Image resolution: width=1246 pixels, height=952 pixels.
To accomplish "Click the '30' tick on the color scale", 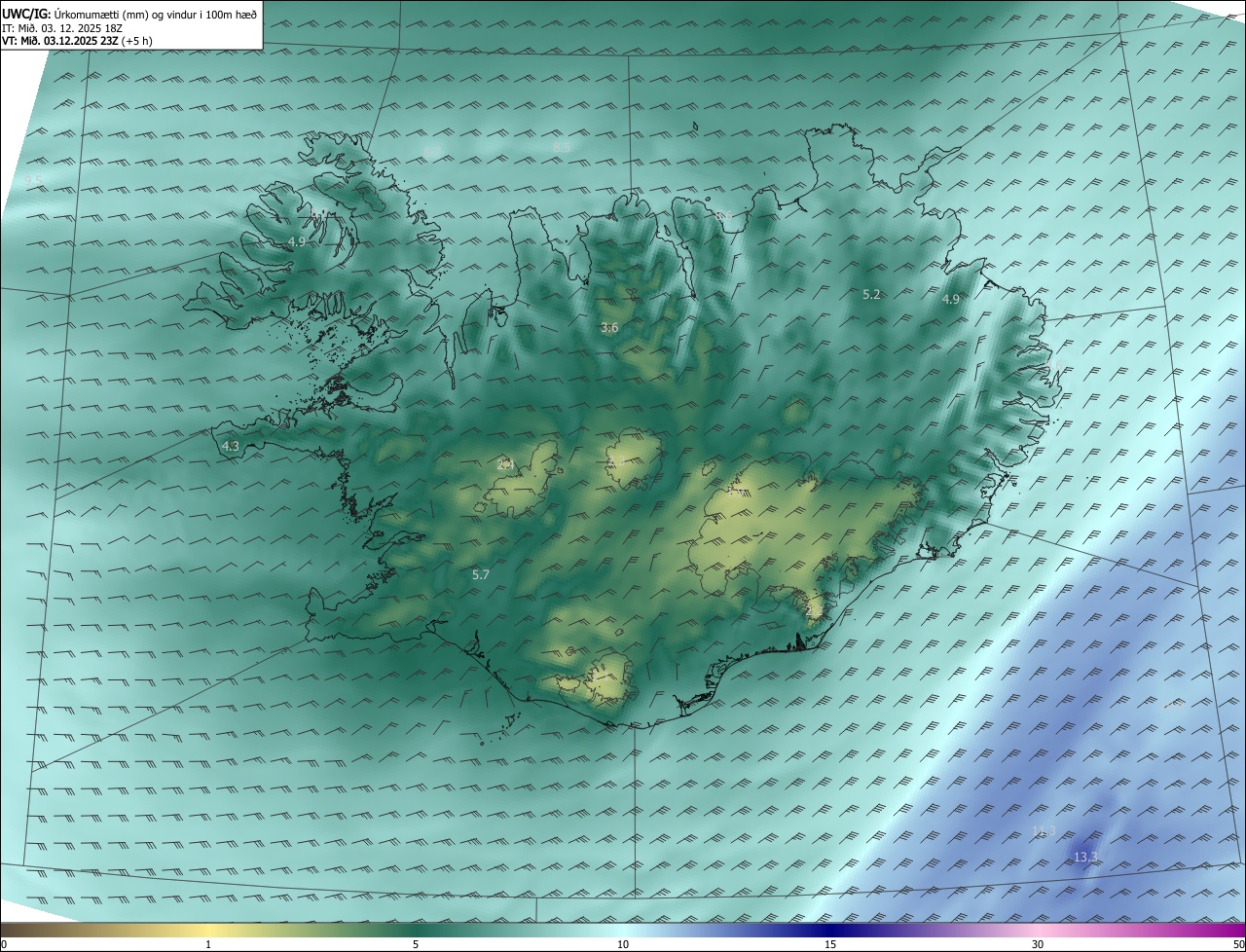I will [1038, 944].
